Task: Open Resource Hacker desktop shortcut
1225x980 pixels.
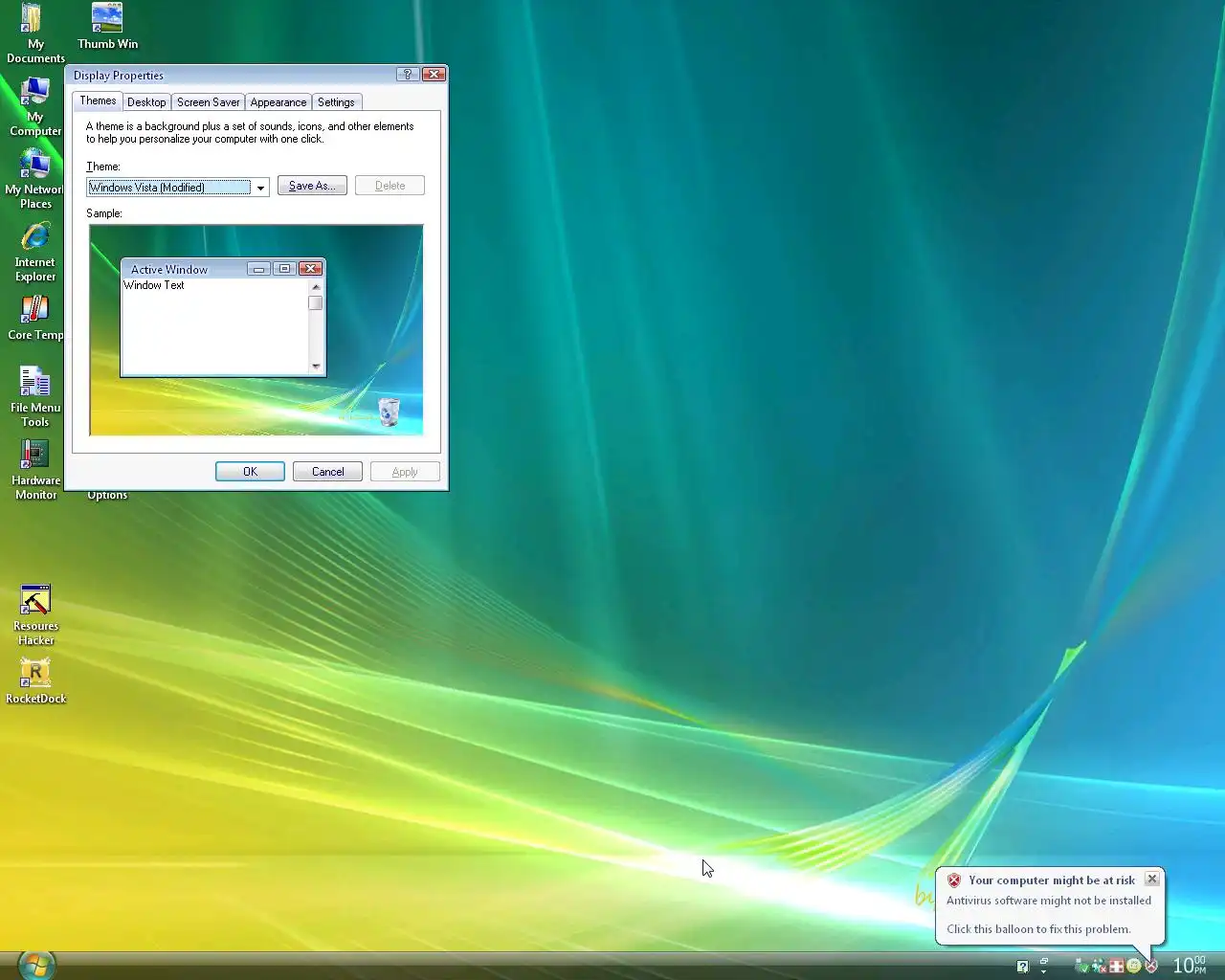Action: 35,615
